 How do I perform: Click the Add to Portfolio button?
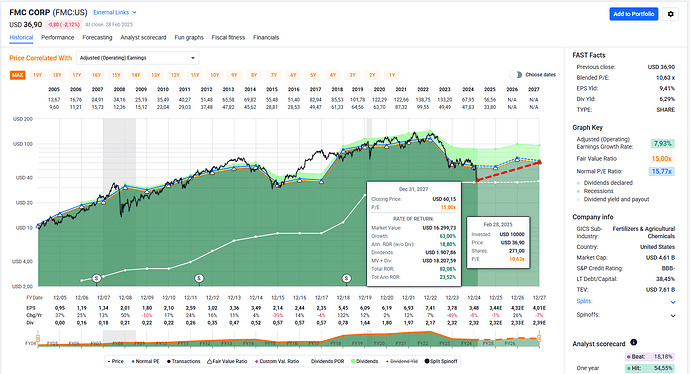coord(634,14)
